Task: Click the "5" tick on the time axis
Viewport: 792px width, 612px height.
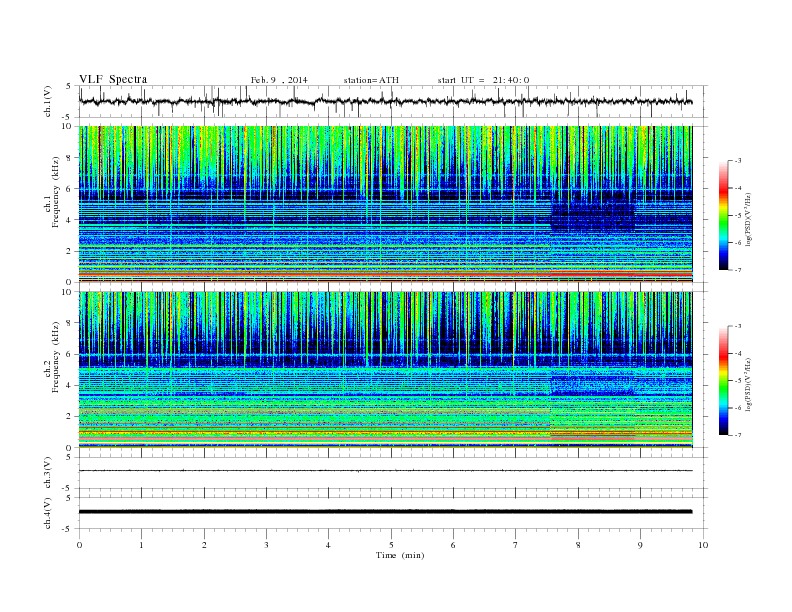Action: click(x=391, y=545)
